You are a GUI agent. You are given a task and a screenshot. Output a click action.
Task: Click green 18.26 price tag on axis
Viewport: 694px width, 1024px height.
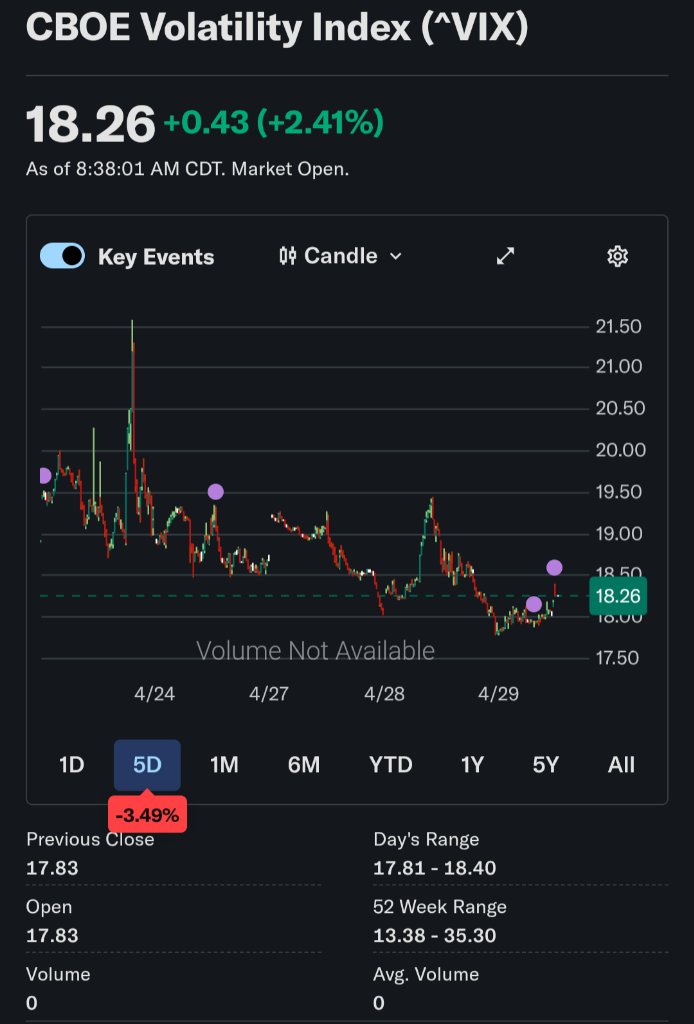618,597
